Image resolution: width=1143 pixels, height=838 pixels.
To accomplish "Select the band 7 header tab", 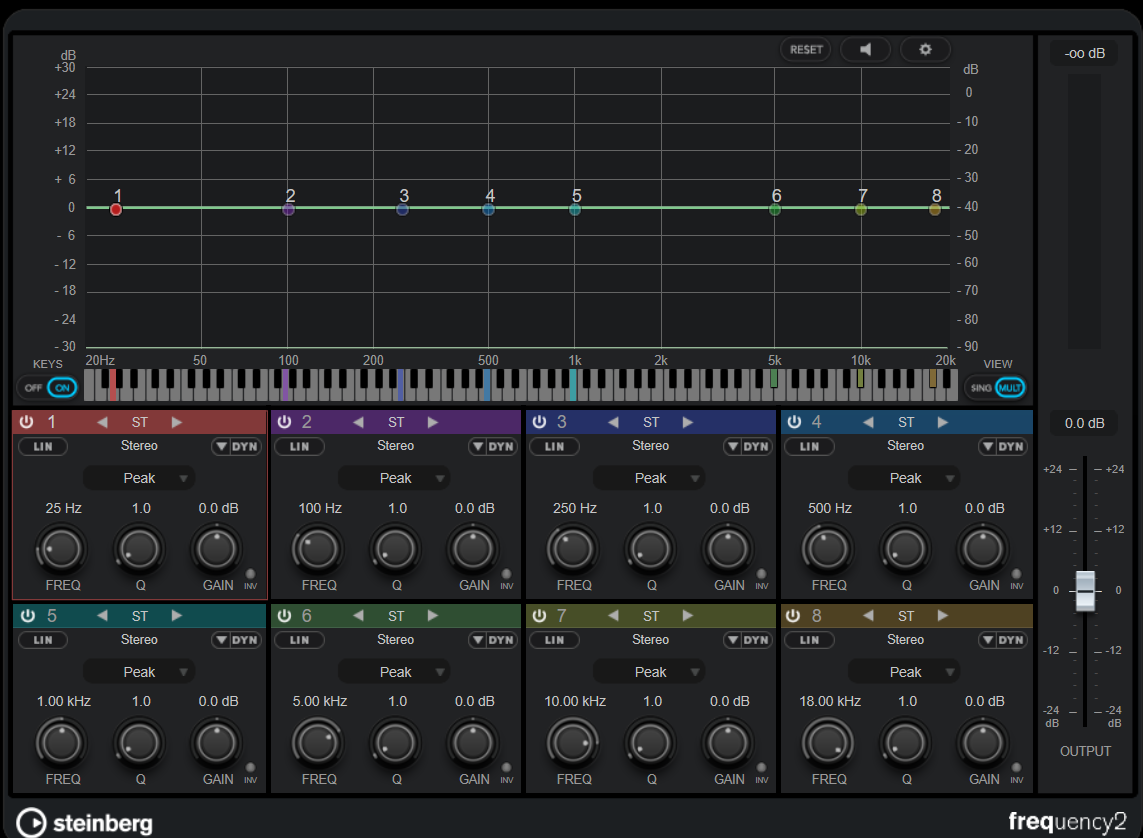I will [x=651, y=616].
